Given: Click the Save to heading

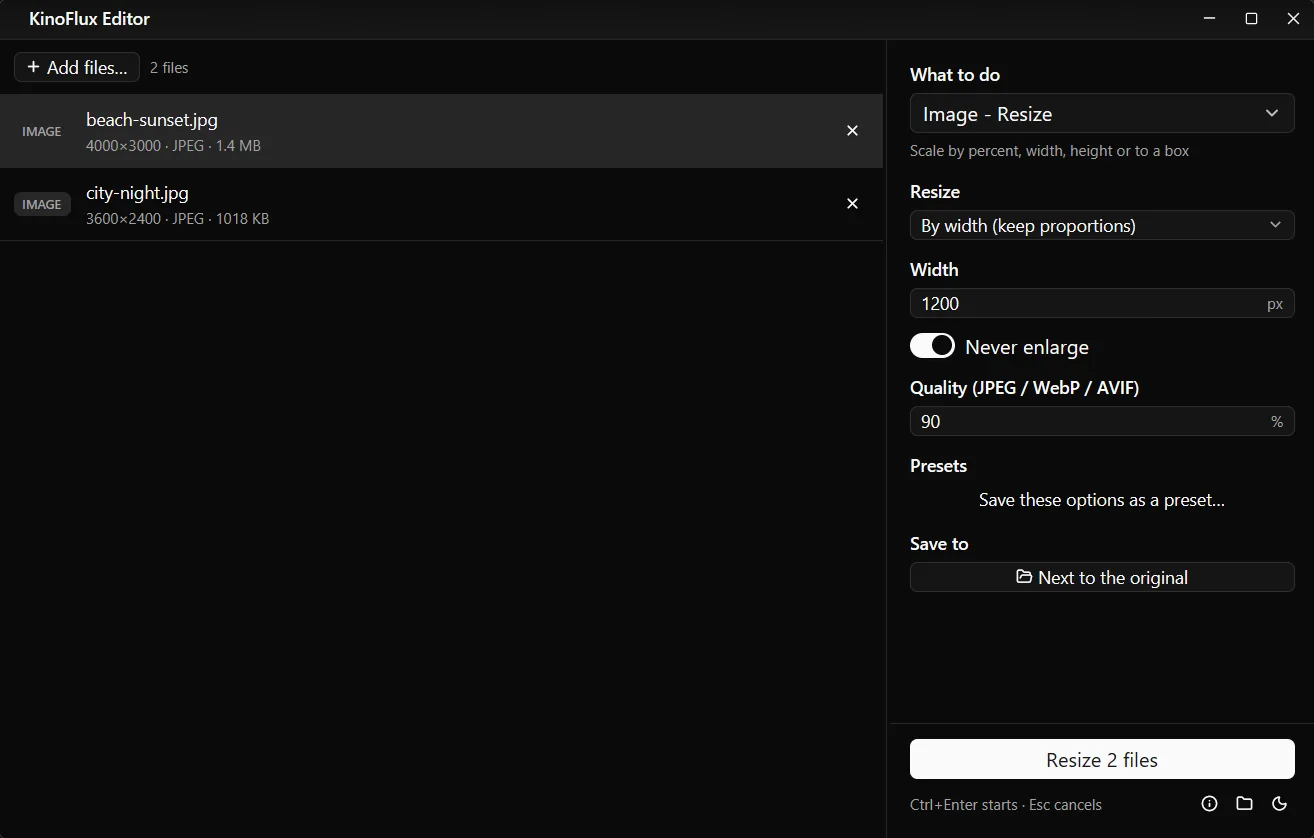Looking at the screenshot, I should click(939, 544).
